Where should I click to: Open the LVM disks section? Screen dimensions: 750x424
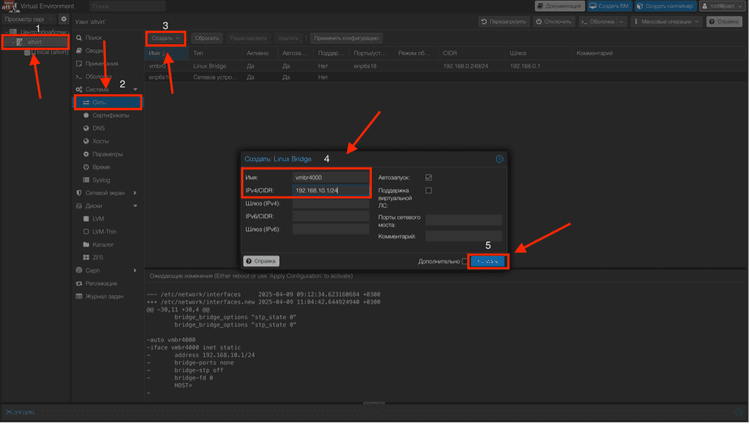98,219
